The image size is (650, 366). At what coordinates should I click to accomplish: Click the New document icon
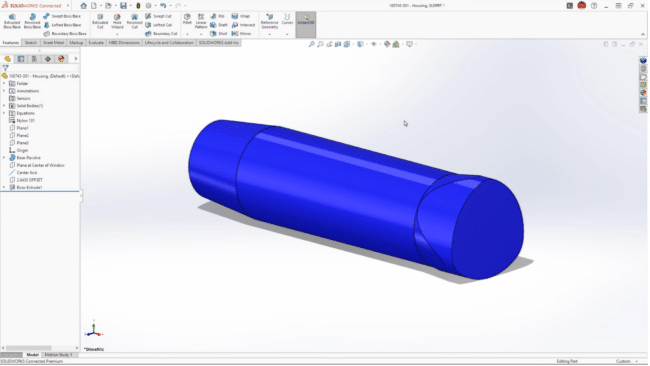click(94, 5)
